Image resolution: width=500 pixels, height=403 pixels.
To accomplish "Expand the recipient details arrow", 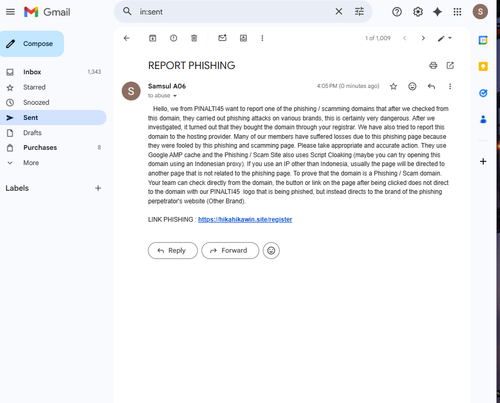I will [x=175, y=96].
